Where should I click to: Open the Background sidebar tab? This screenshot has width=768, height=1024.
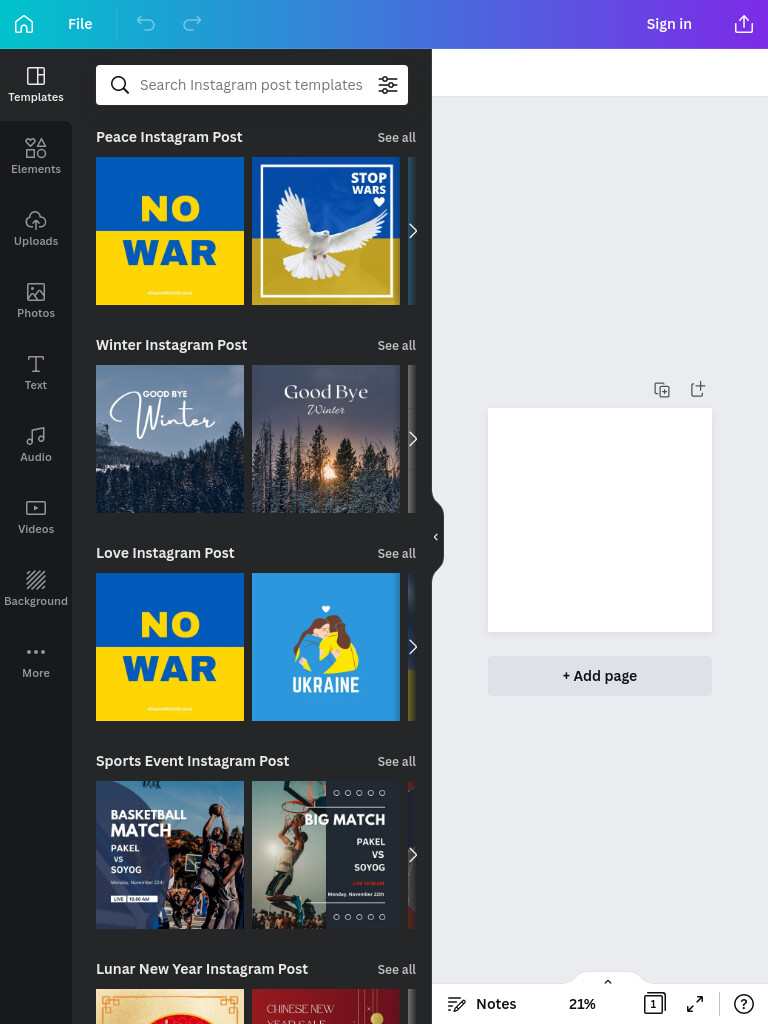36,588
